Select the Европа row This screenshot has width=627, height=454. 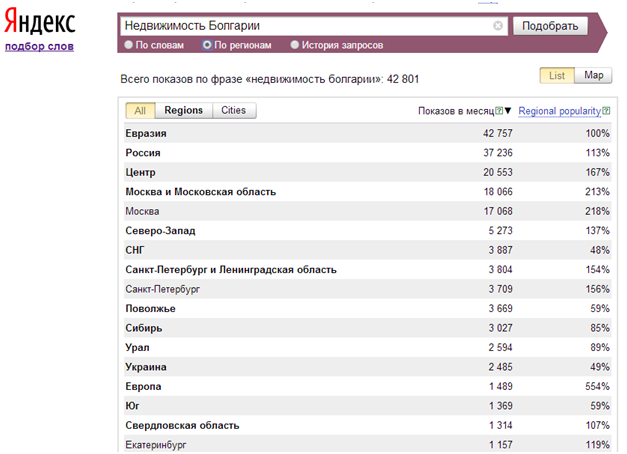pos(367,386)
